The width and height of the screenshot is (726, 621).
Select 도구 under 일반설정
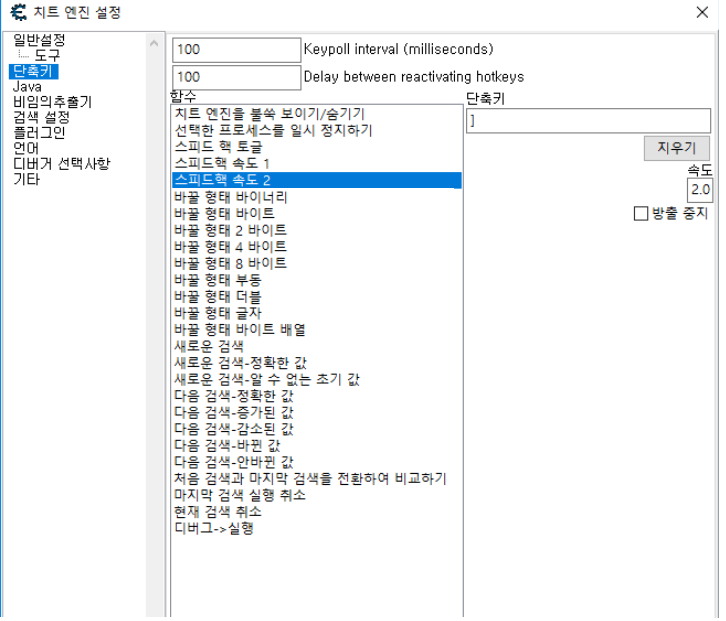pyautogui.click(x=48, y=56)
